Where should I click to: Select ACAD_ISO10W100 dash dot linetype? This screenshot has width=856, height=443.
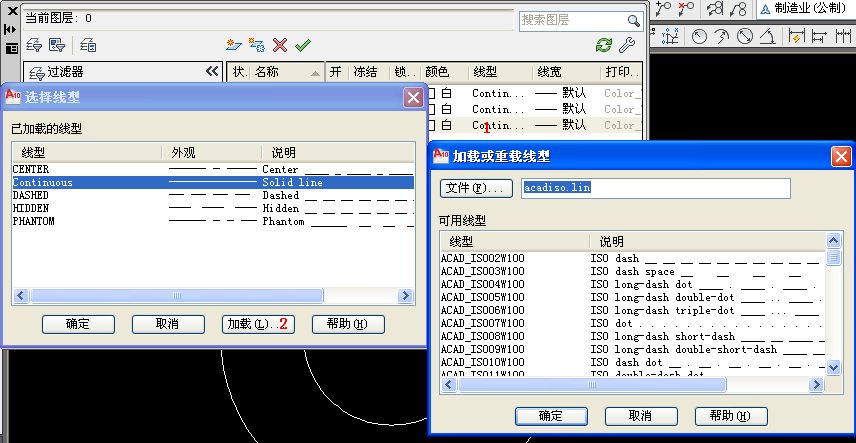(x=632, y=362)
